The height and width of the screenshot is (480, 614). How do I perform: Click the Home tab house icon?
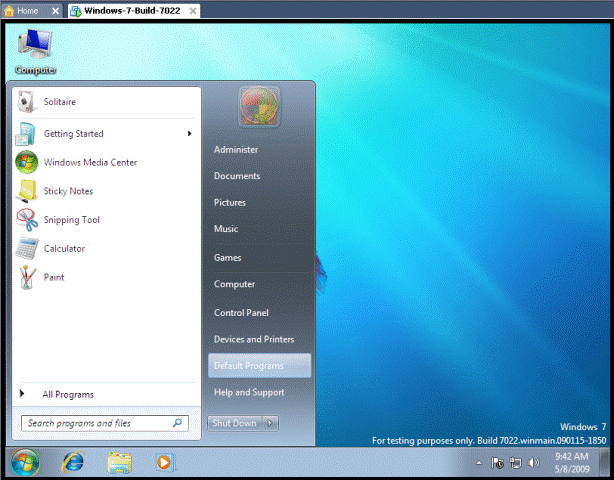[x=9, y=11]
